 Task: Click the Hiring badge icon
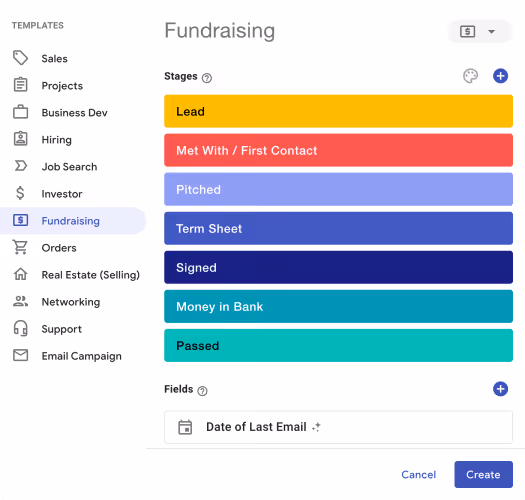click(20, 139)
